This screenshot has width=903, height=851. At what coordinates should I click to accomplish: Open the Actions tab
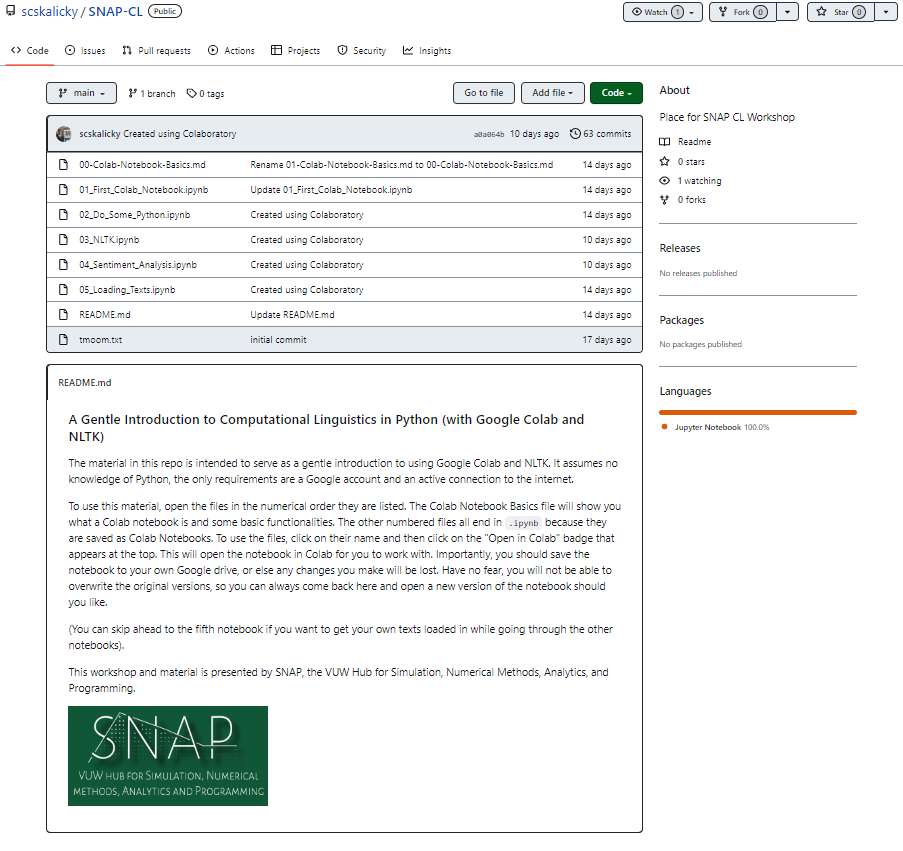[x=232, y=51]
